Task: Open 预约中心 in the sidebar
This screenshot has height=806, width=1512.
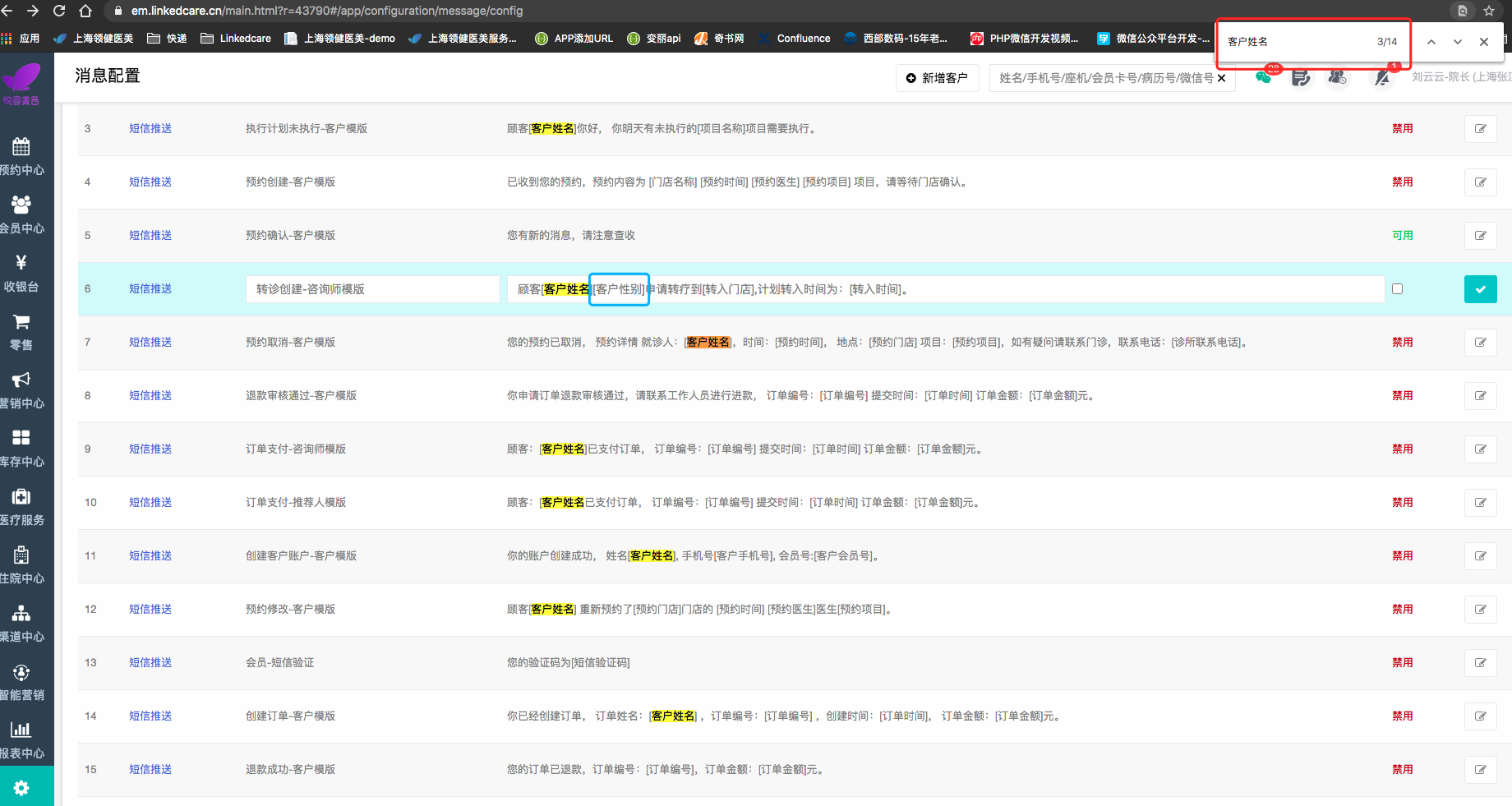Action: click(x=22, y=157)
